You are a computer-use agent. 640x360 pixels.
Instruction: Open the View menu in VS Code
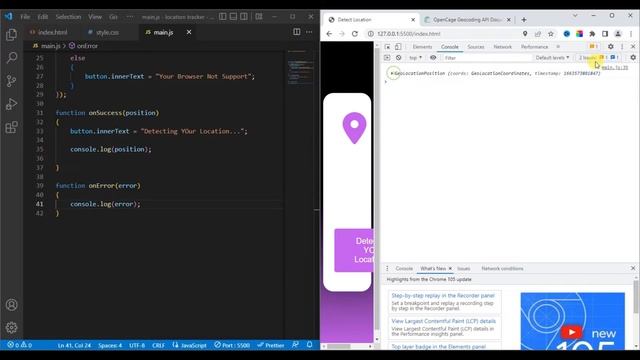(x=95, y=17)
